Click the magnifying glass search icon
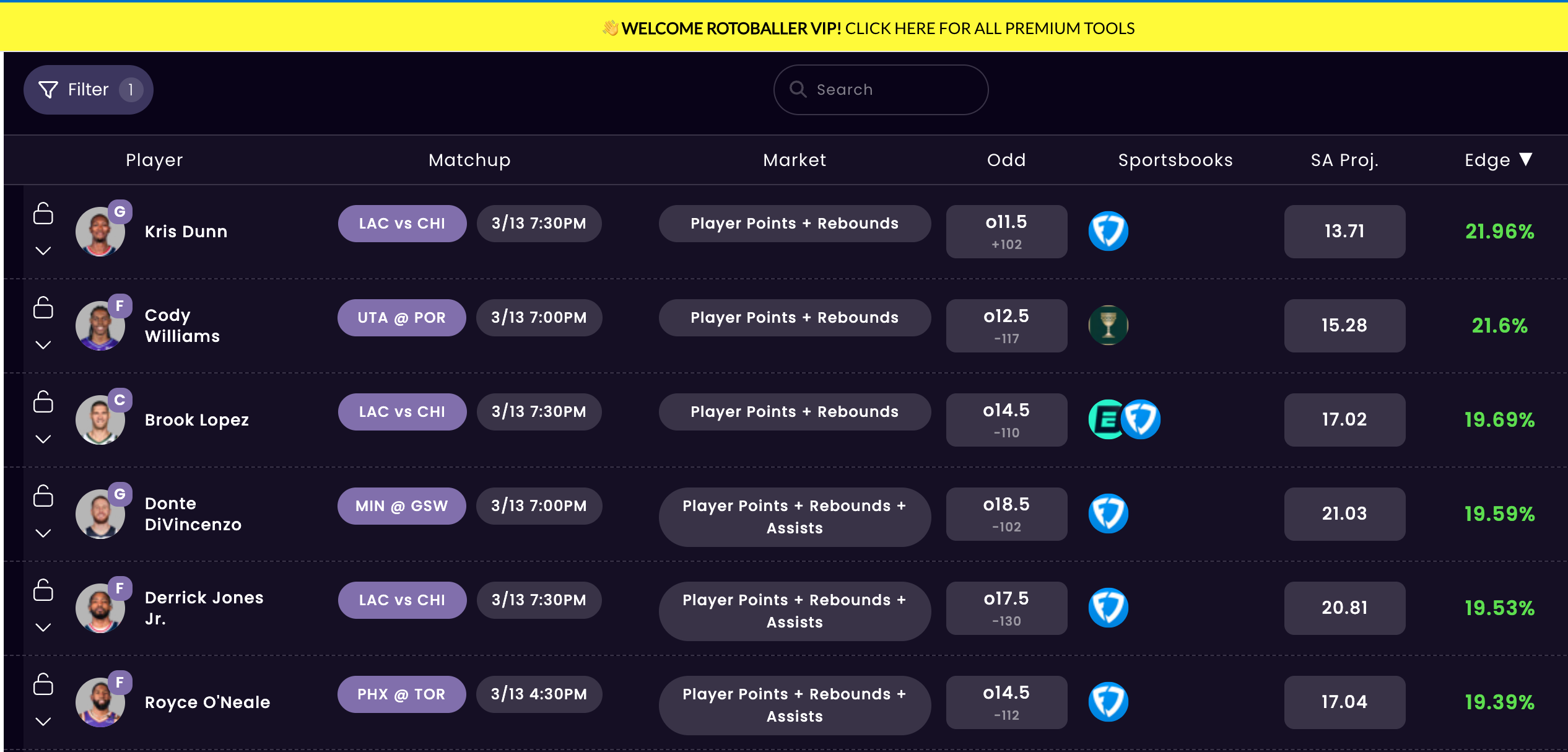Viewport: 1568px width, 752px height. 798,90
